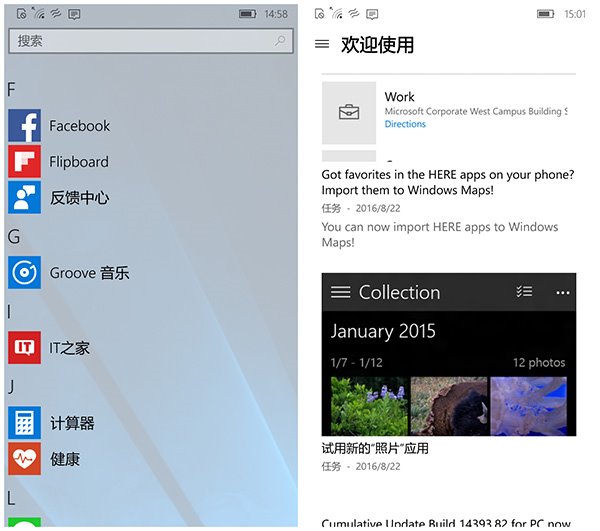This screenshot has width=600, height=531.
Task: Tap the Wi-Fi icon in left status bar
Action: (x=39, y=13)
